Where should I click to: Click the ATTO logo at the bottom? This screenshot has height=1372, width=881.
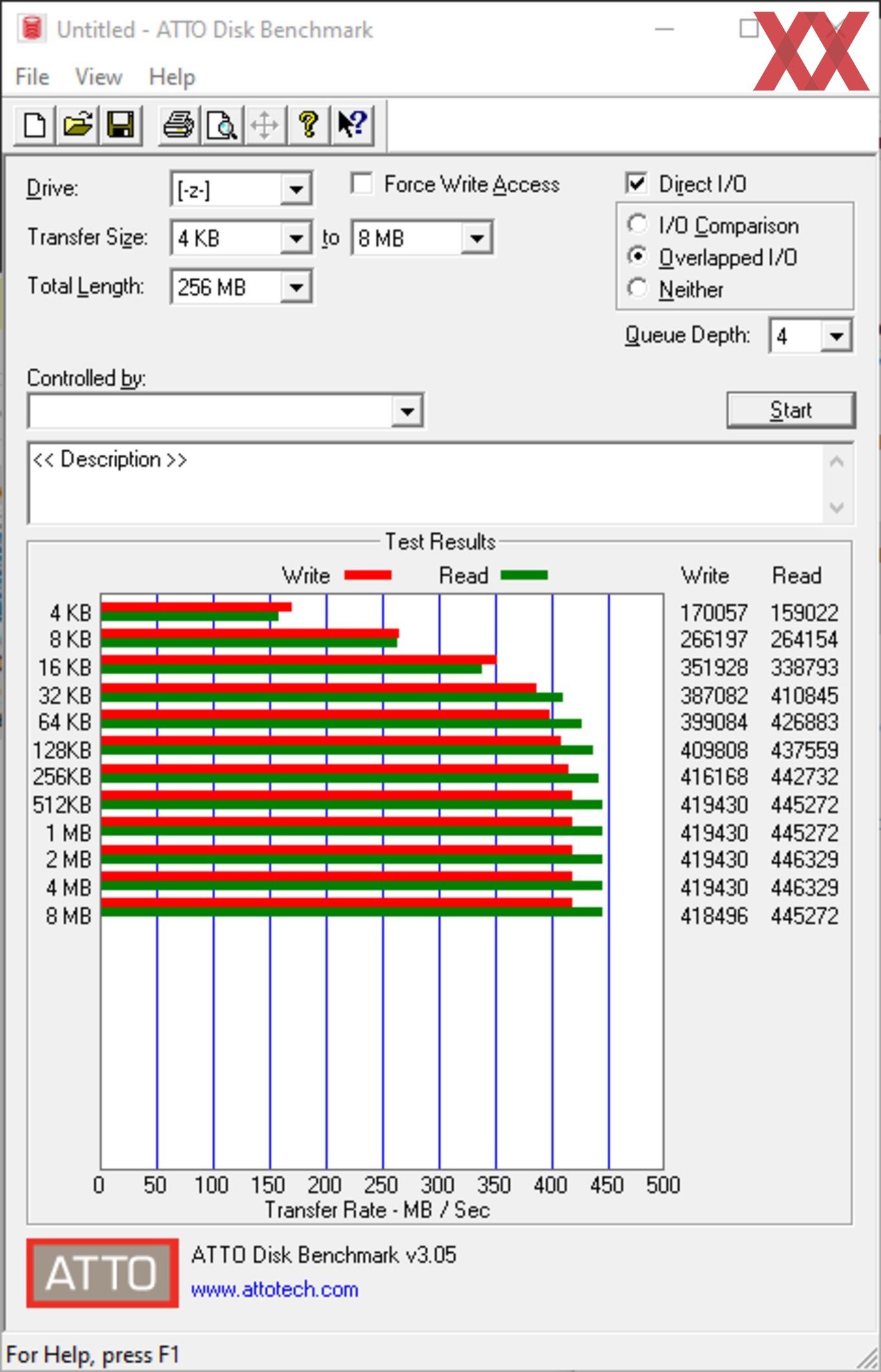(102, 1273)
